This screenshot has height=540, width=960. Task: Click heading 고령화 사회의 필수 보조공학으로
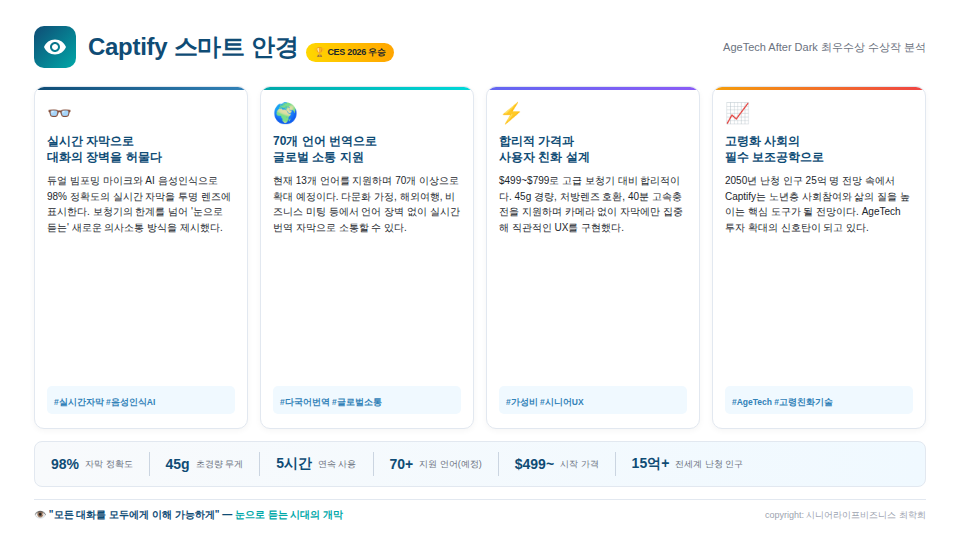774,149
